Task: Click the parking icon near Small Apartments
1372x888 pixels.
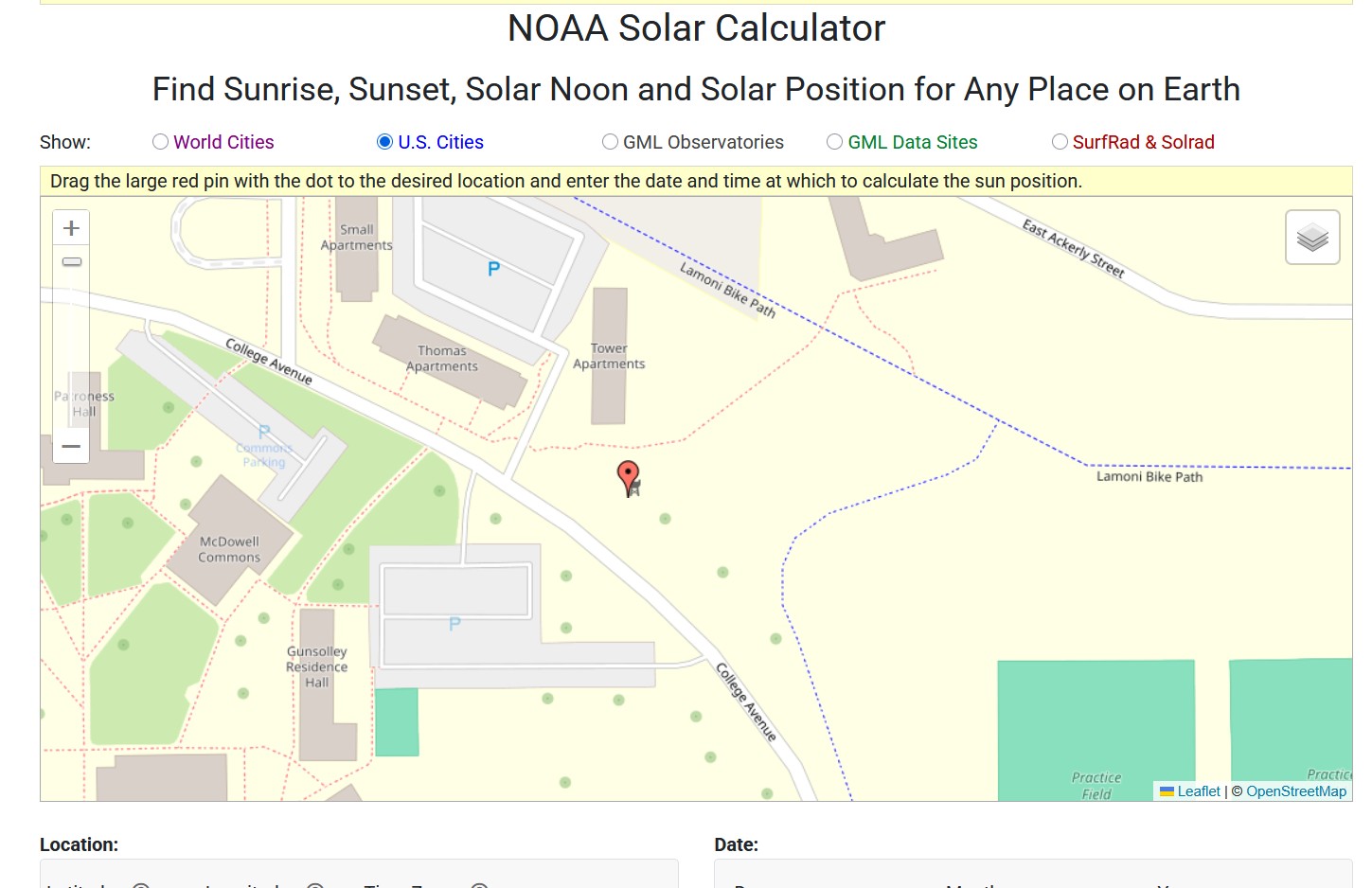Action: tap(493, 269)
